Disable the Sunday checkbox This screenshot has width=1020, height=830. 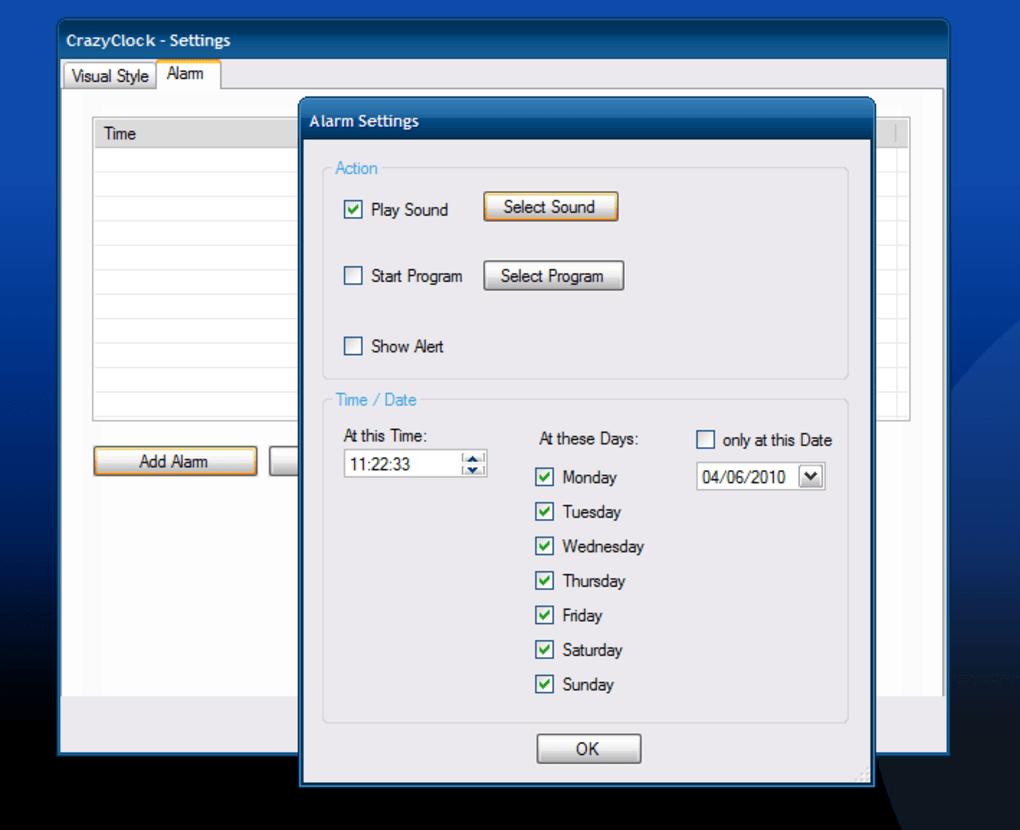(x=545, y=685)
